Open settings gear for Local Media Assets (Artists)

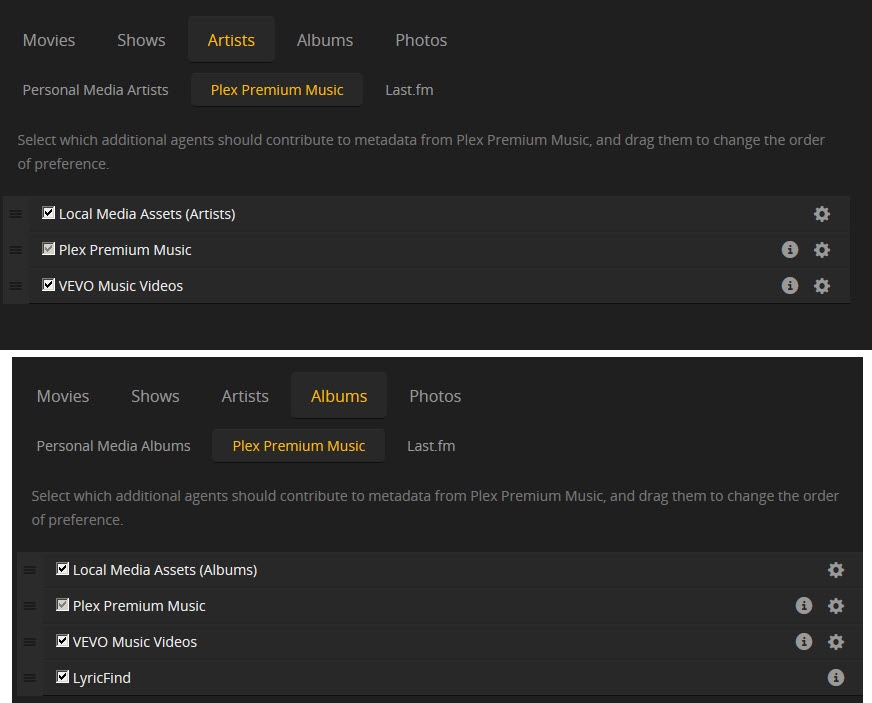click(822, 214)
